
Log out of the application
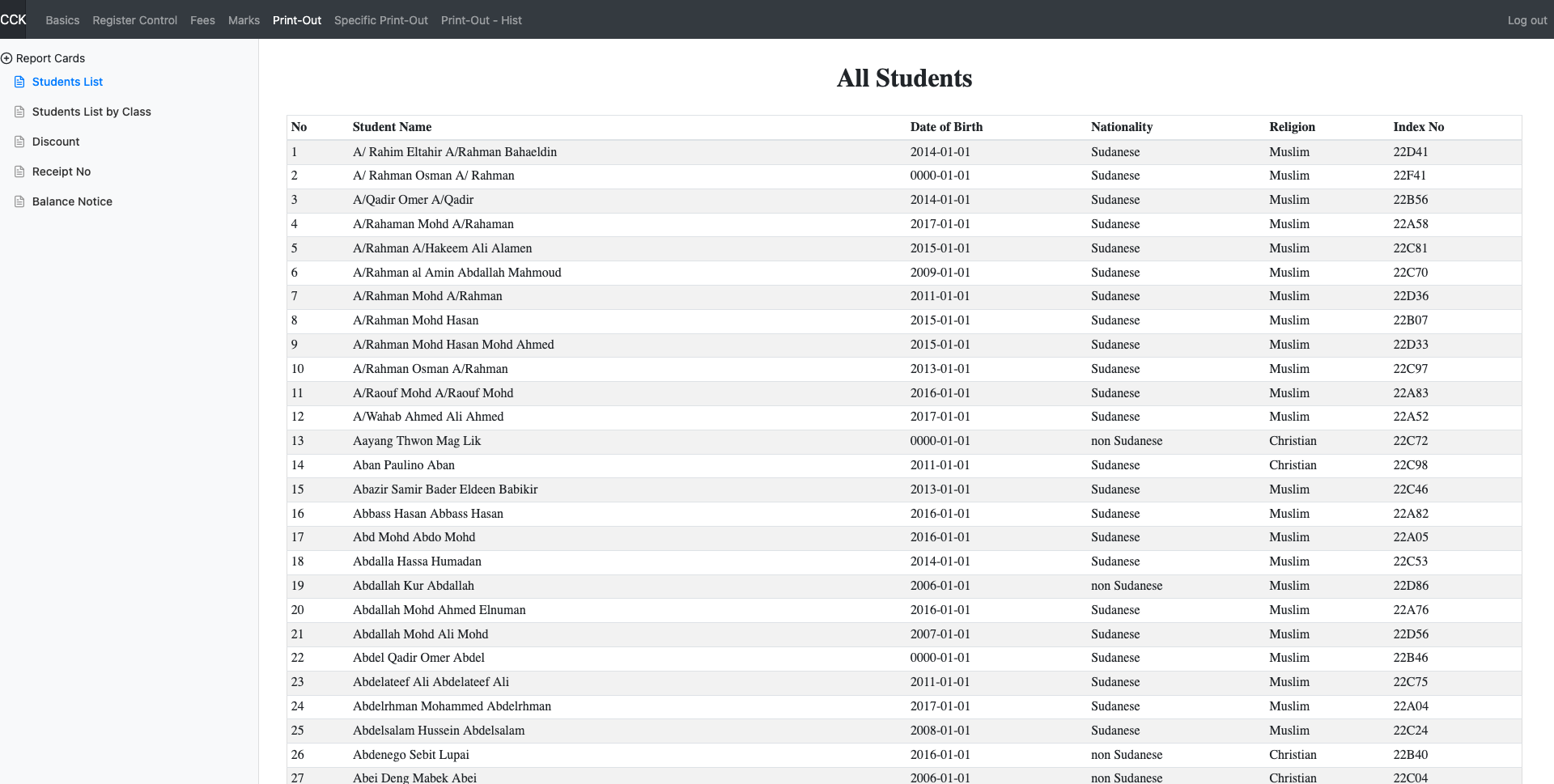click(1526, 20)
